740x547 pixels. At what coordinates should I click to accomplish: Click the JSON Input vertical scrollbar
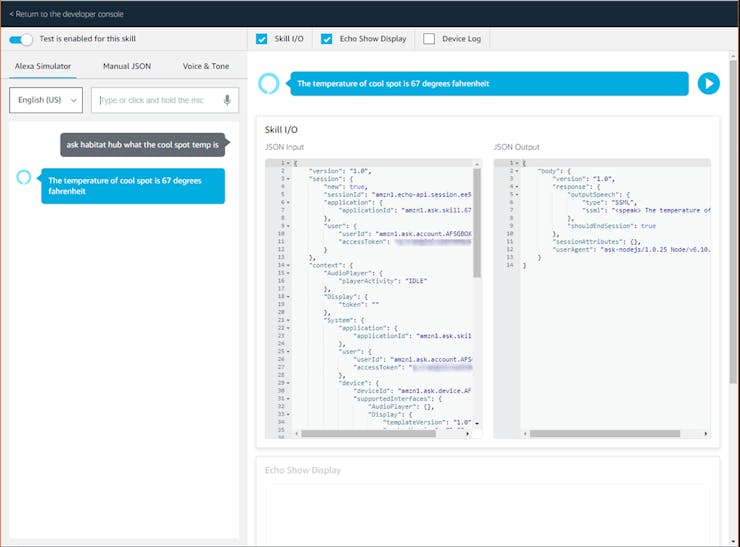click(477, 223)
